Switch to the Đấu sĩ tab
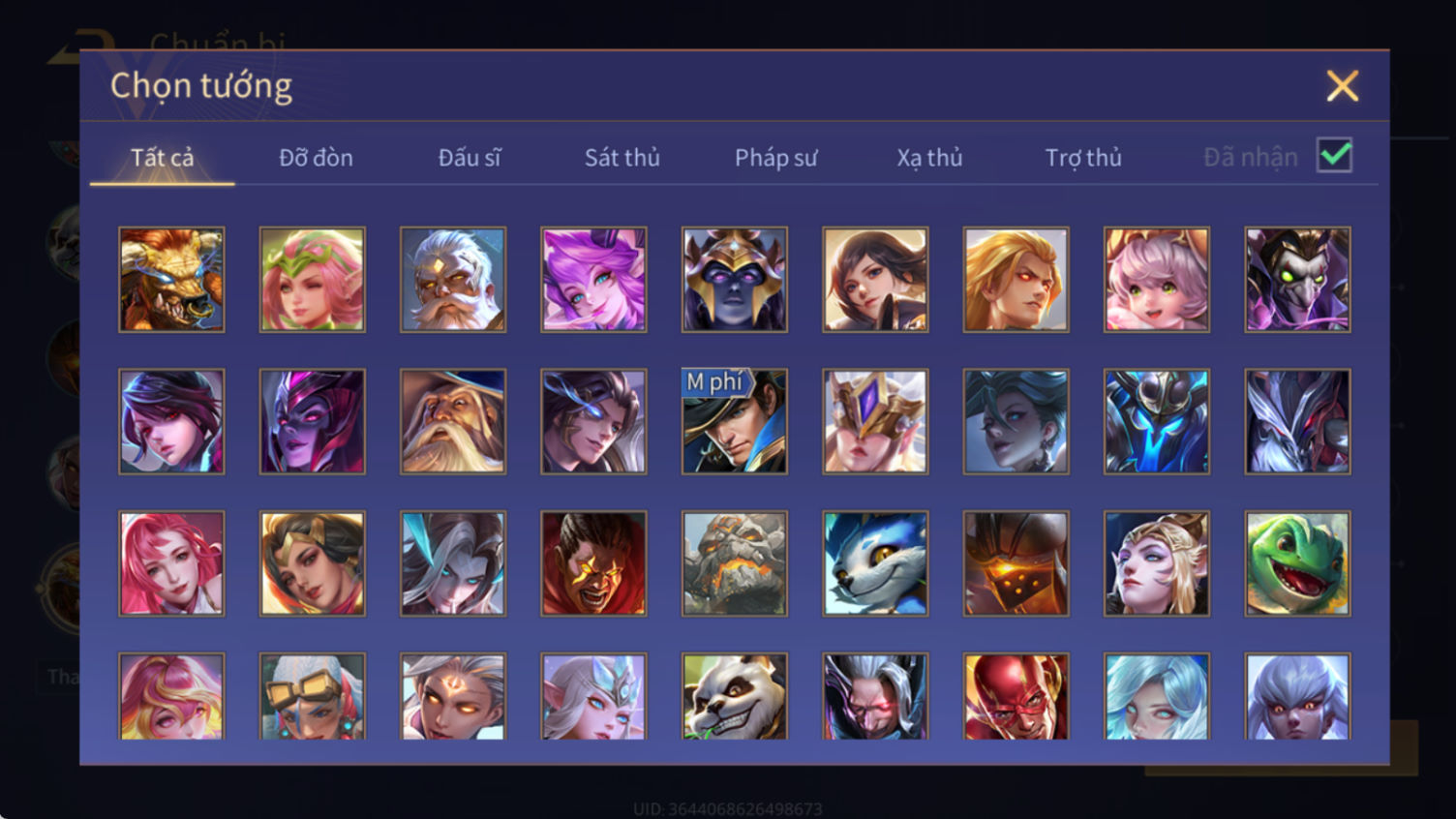 (470, 158)
